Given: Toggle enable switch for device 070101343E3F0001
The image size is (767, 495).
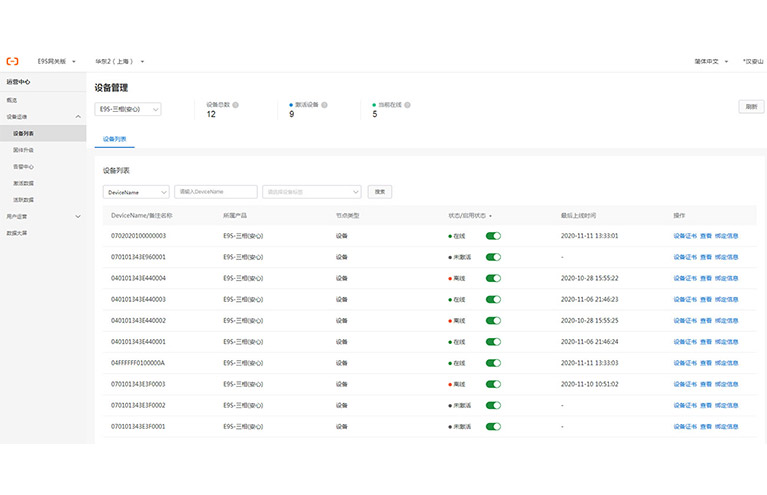Looking at the screenshot, I should (x=493, y=427).
